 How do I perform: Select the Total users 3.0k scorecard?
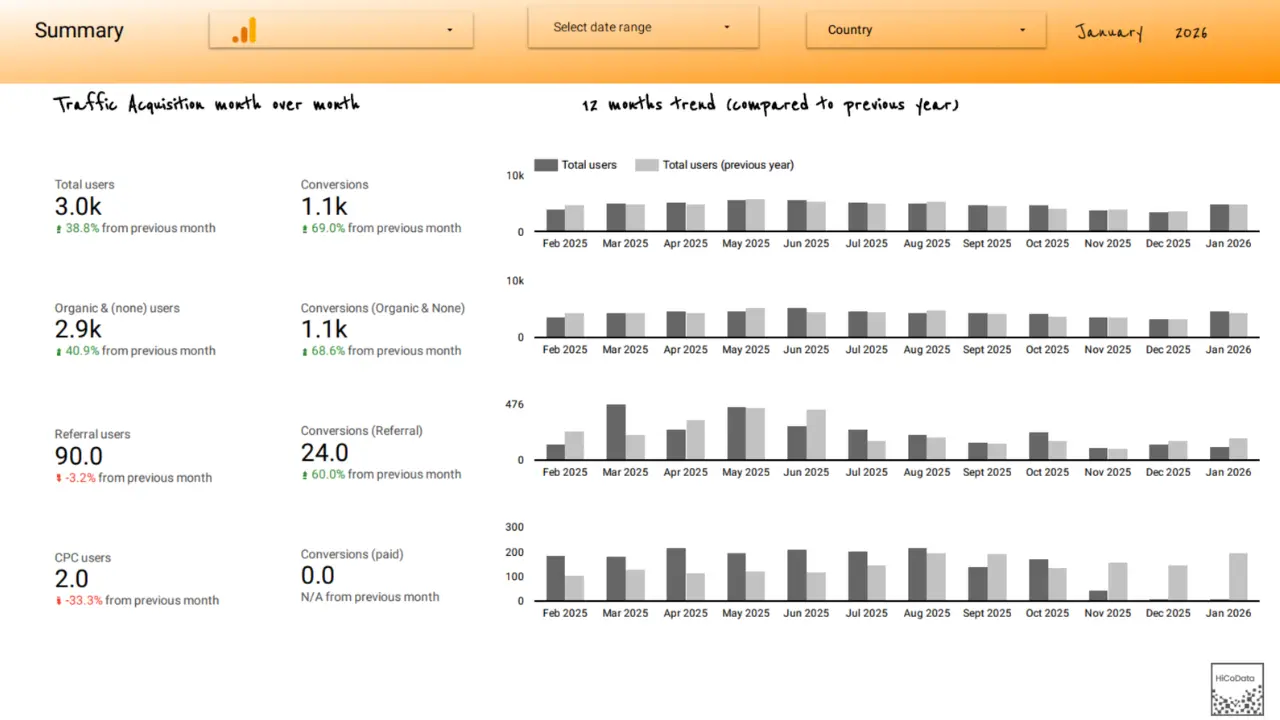pos(78,207)
